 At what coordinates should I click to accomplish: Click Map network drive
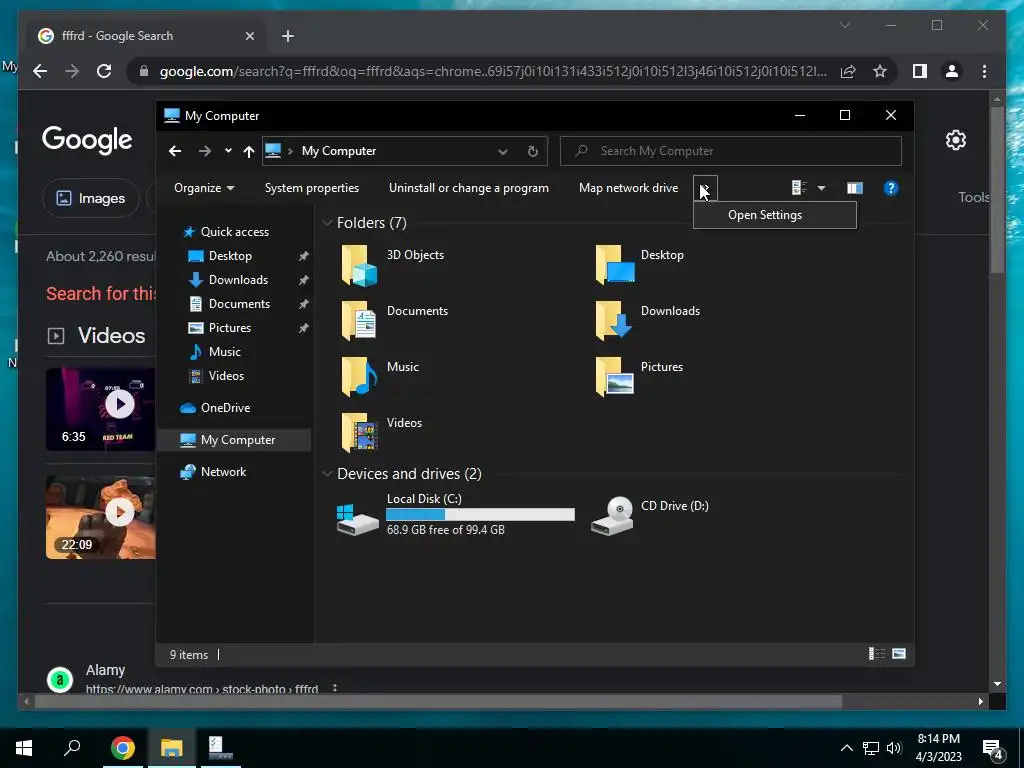coord(628,188)
